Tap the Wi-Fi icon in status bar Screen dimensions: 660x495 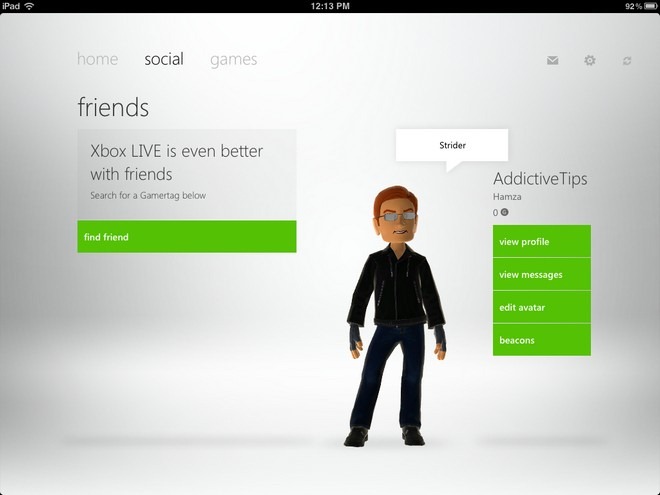pos(29,6)
